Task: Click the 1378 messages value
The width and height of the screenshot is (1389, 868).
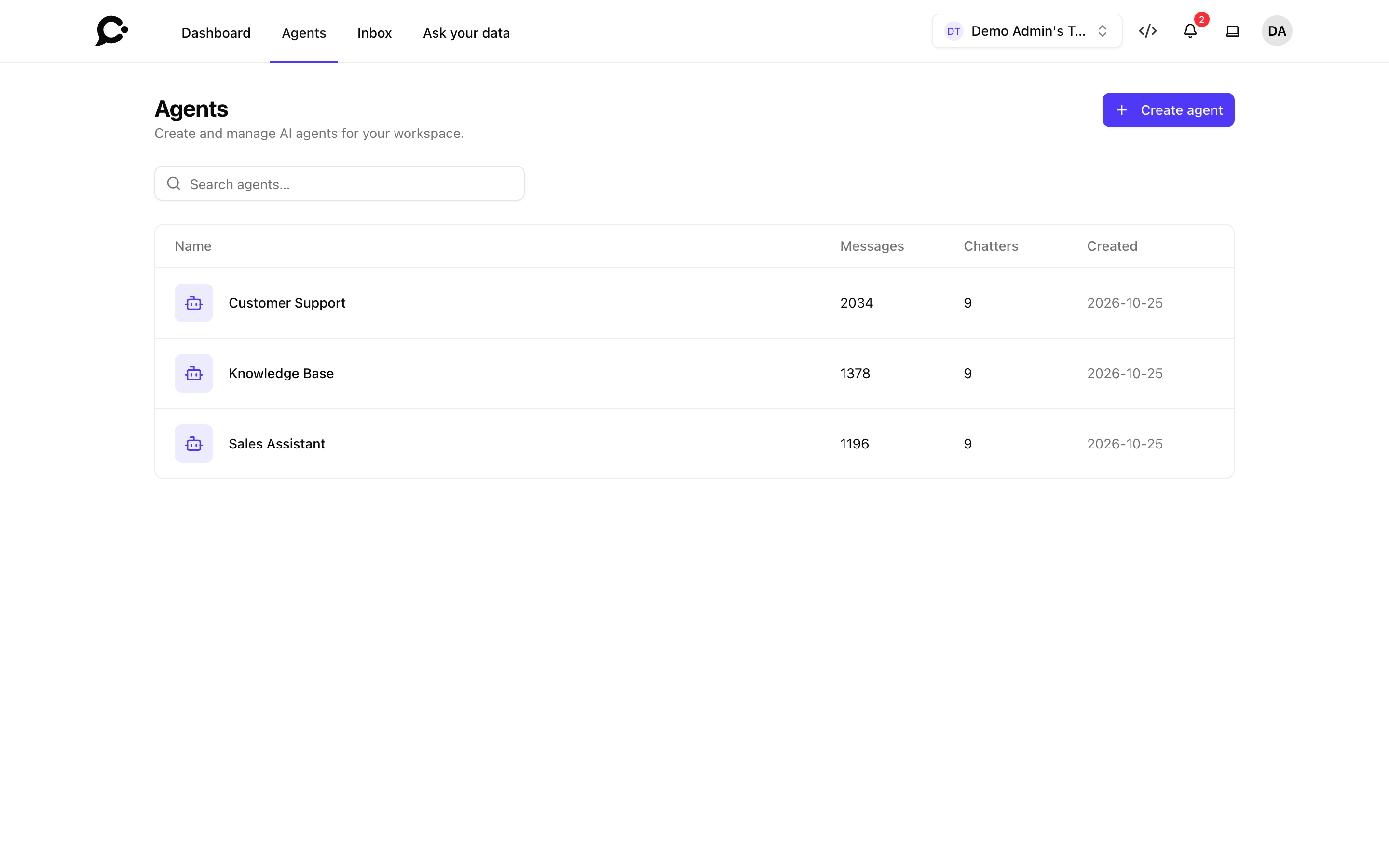Action: [855, 373]
